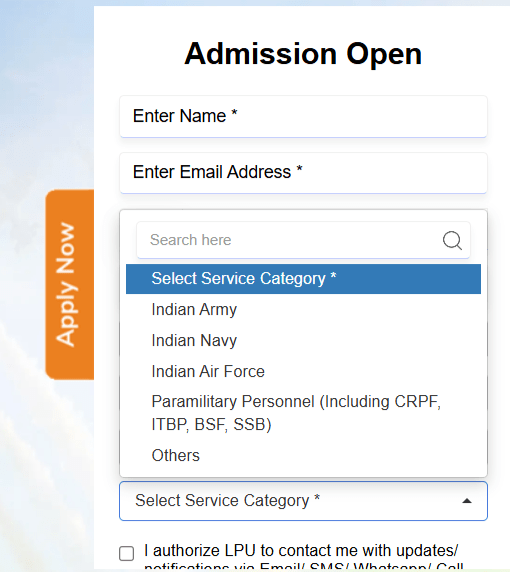Tick the LPU contact authorization checkbox
The image size is (510, 572).
(x=127, y=553)
